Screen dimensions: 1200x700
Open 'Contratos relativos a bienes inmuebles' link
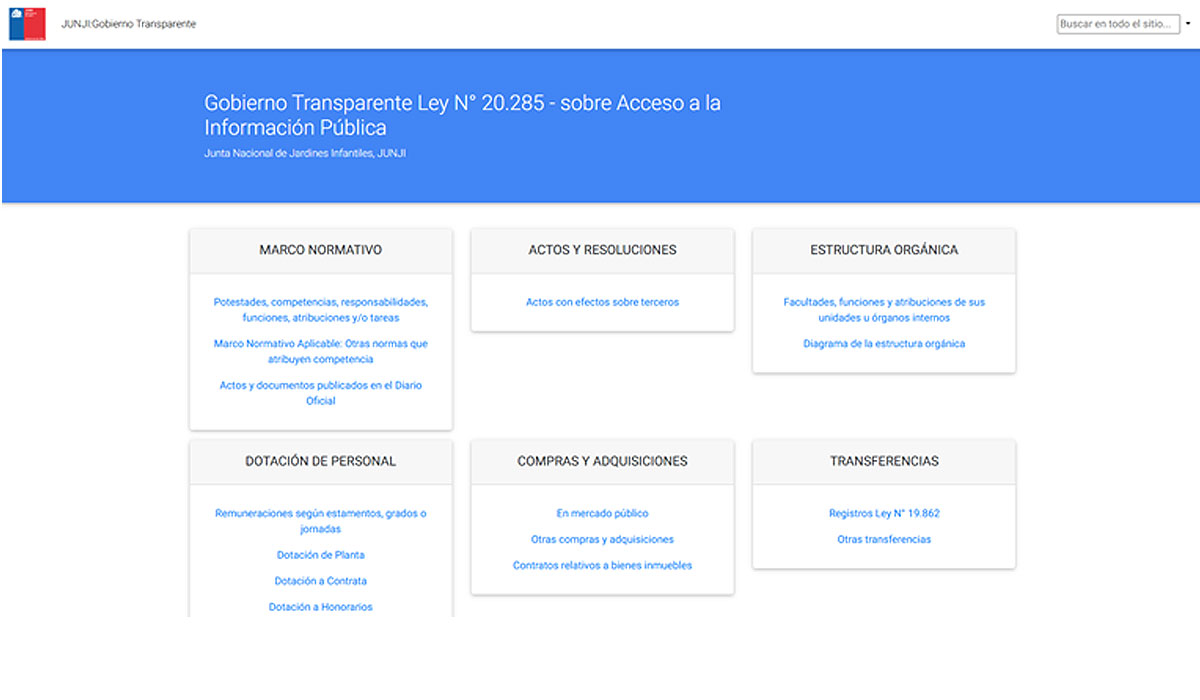[602, 566]
